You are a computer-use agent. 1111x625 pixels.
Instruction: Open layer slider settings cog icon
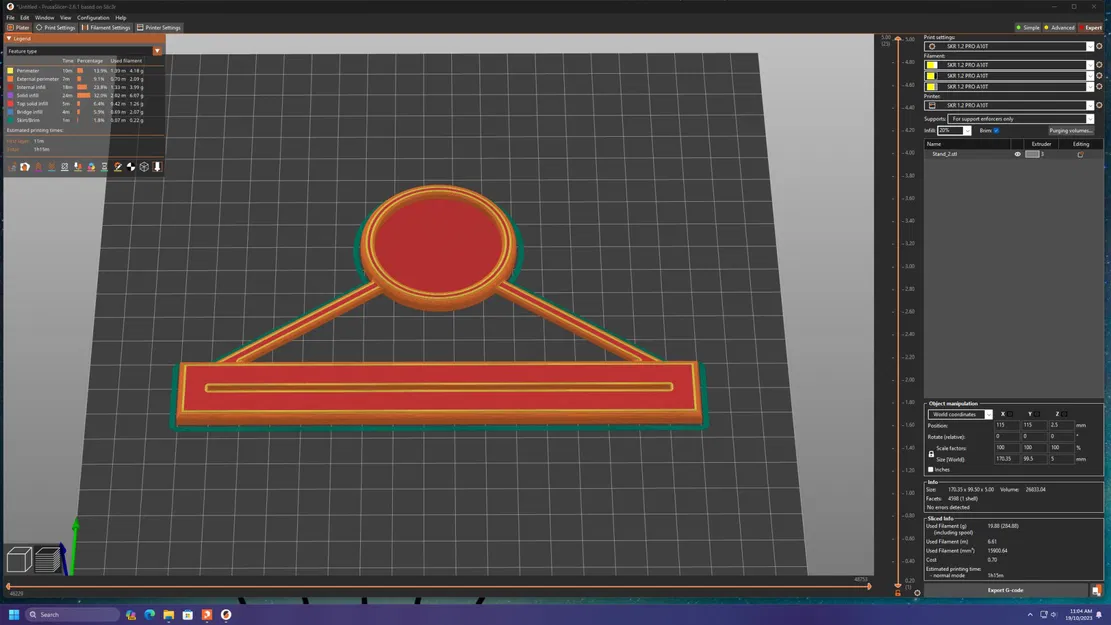click(x=917, y=593)
